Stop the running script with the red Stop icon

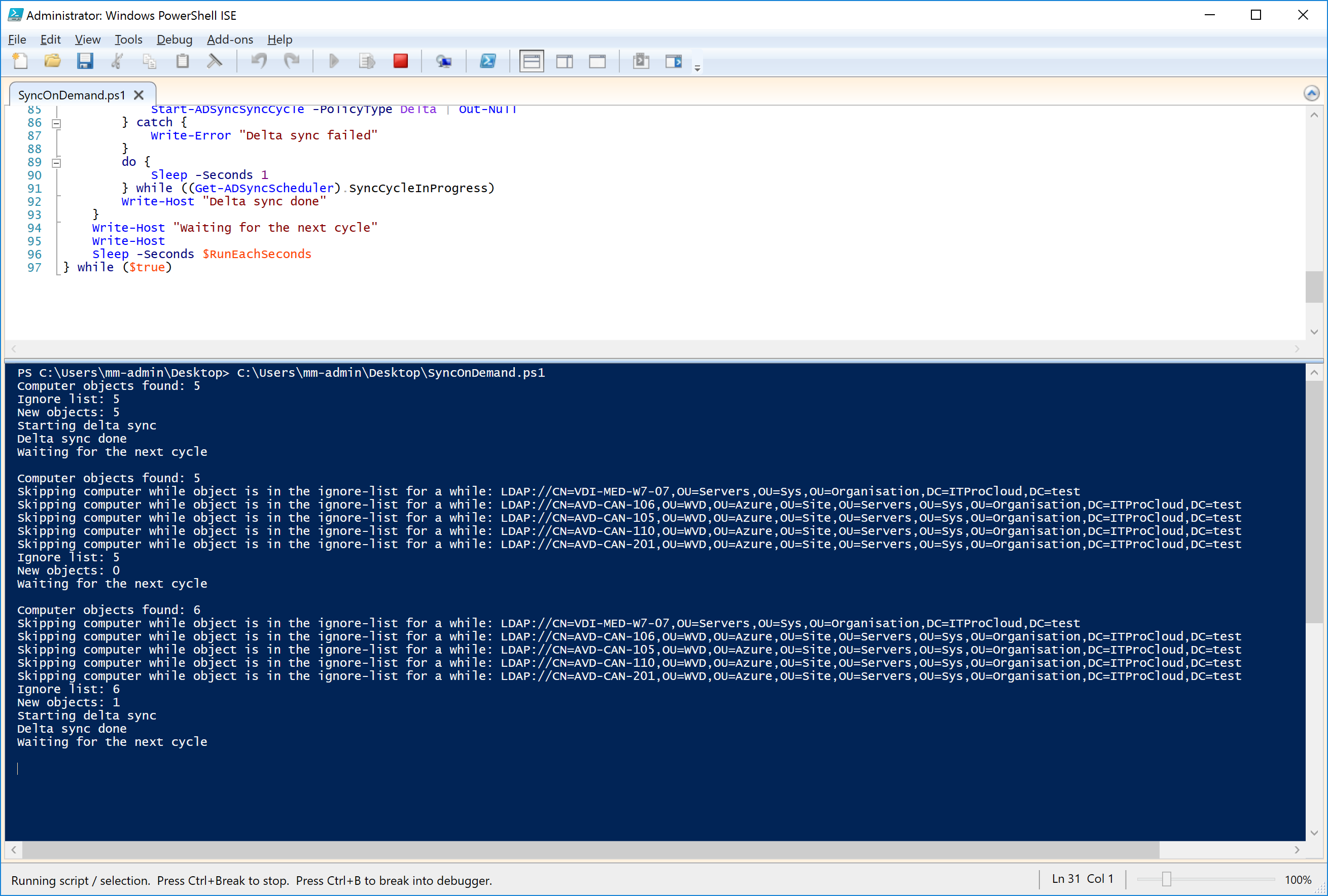click(x=401, y=60)
